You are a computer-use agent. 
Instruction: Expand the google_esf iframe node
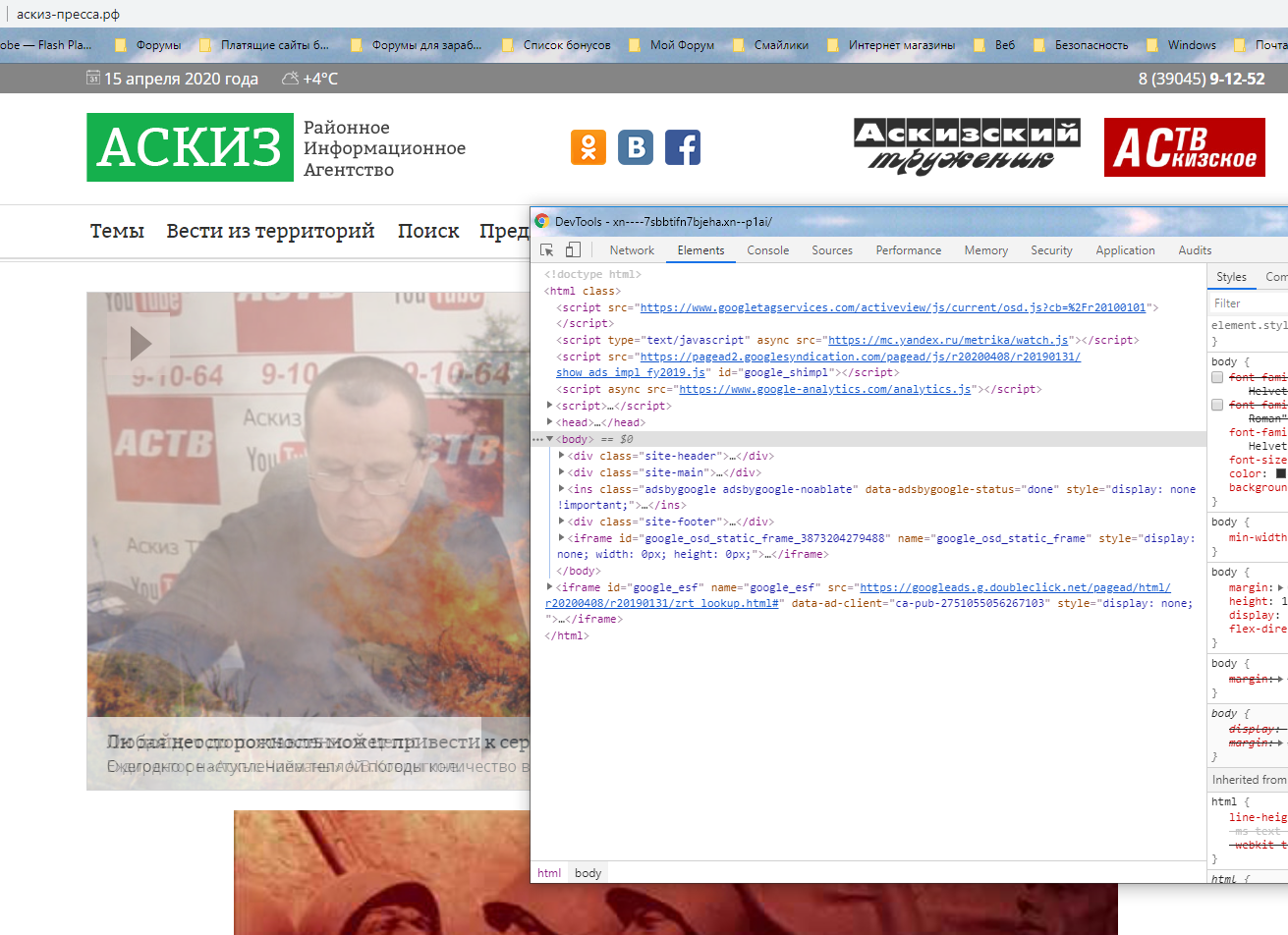tap(549, 586)
